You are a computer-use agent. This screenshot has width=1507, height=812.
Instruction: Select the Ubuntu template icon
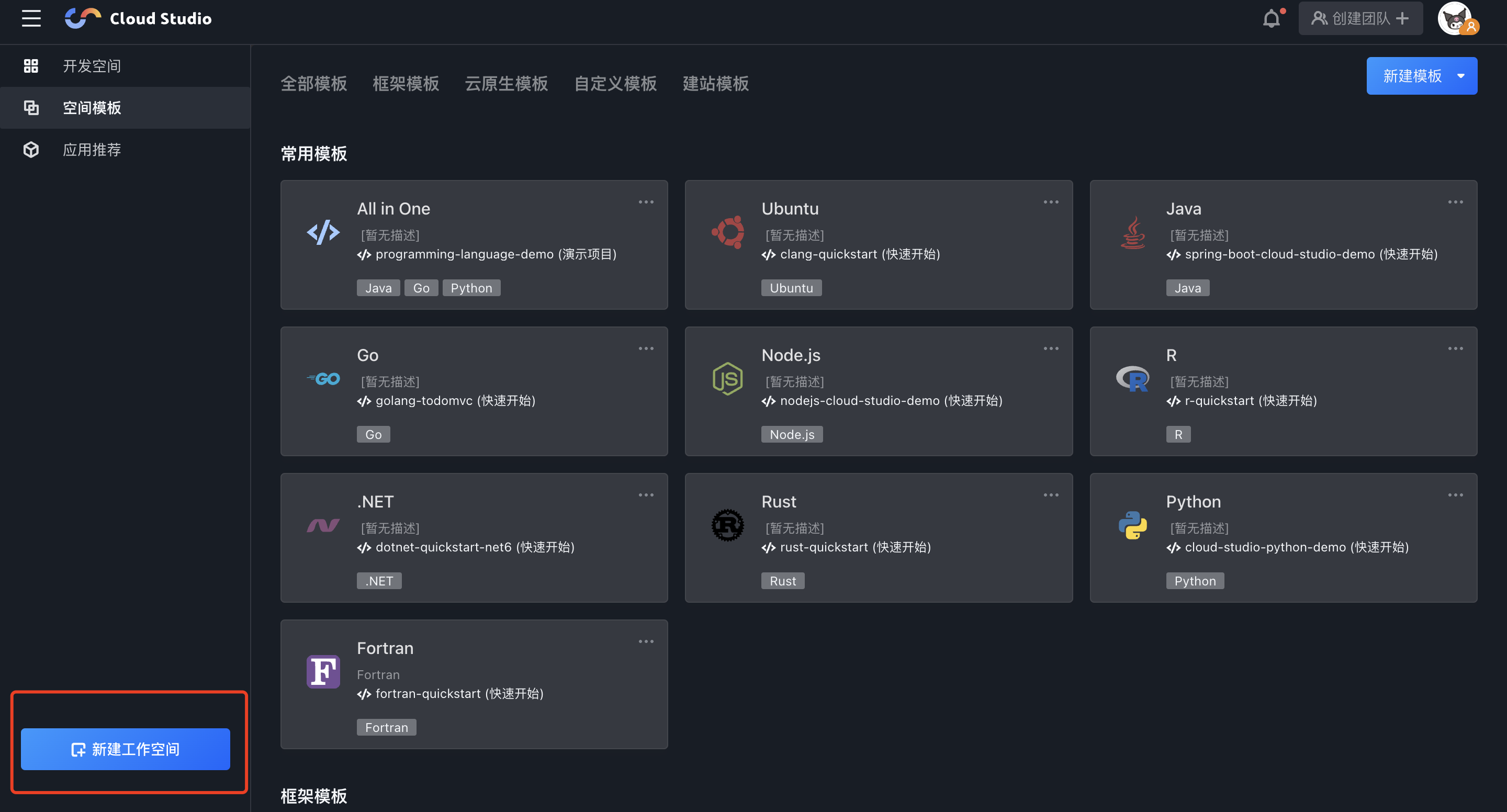[x=727, y=232]
